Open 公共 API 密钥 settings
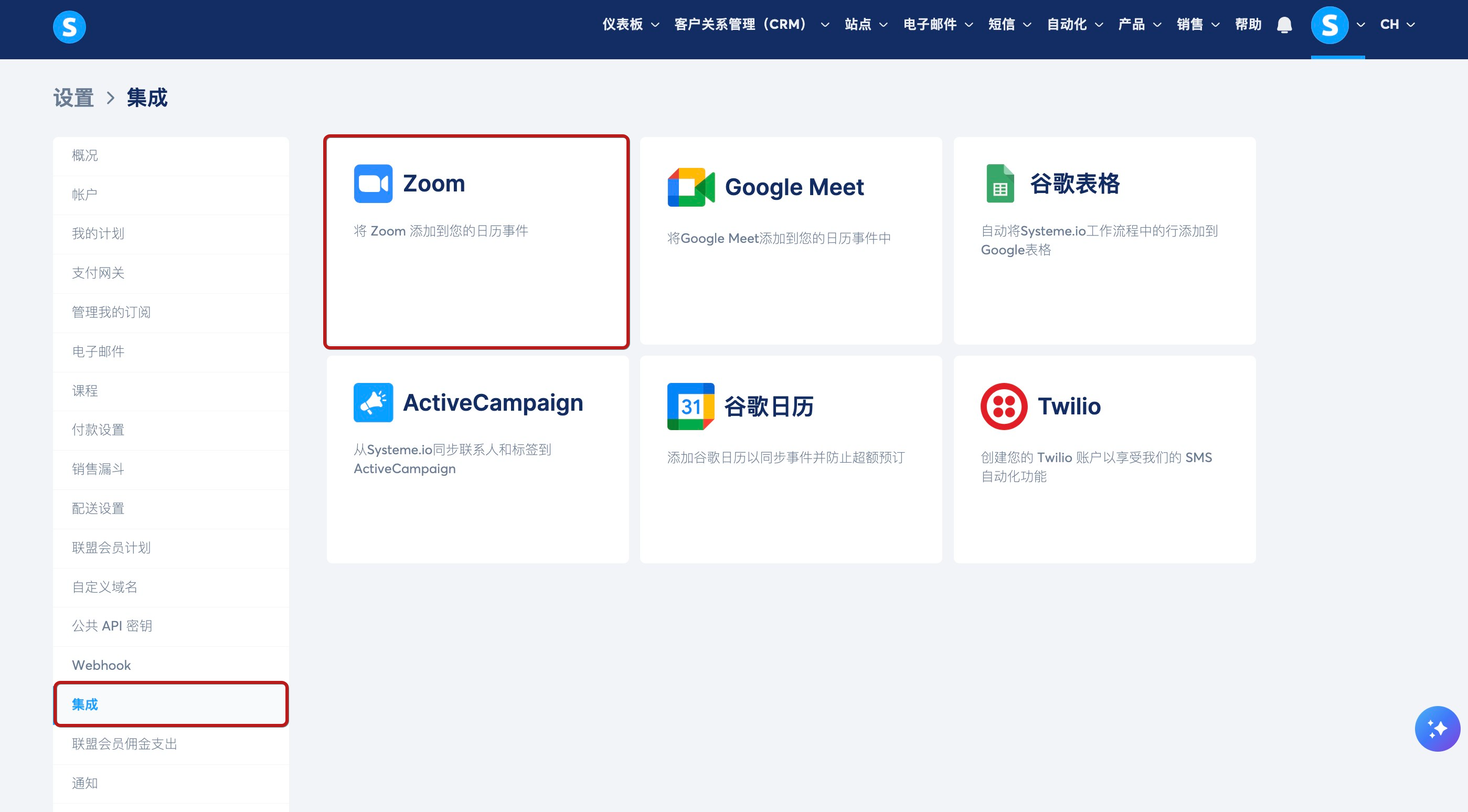Image resolution: width=1468 pixels, height=812 pixels. [112, 626]
